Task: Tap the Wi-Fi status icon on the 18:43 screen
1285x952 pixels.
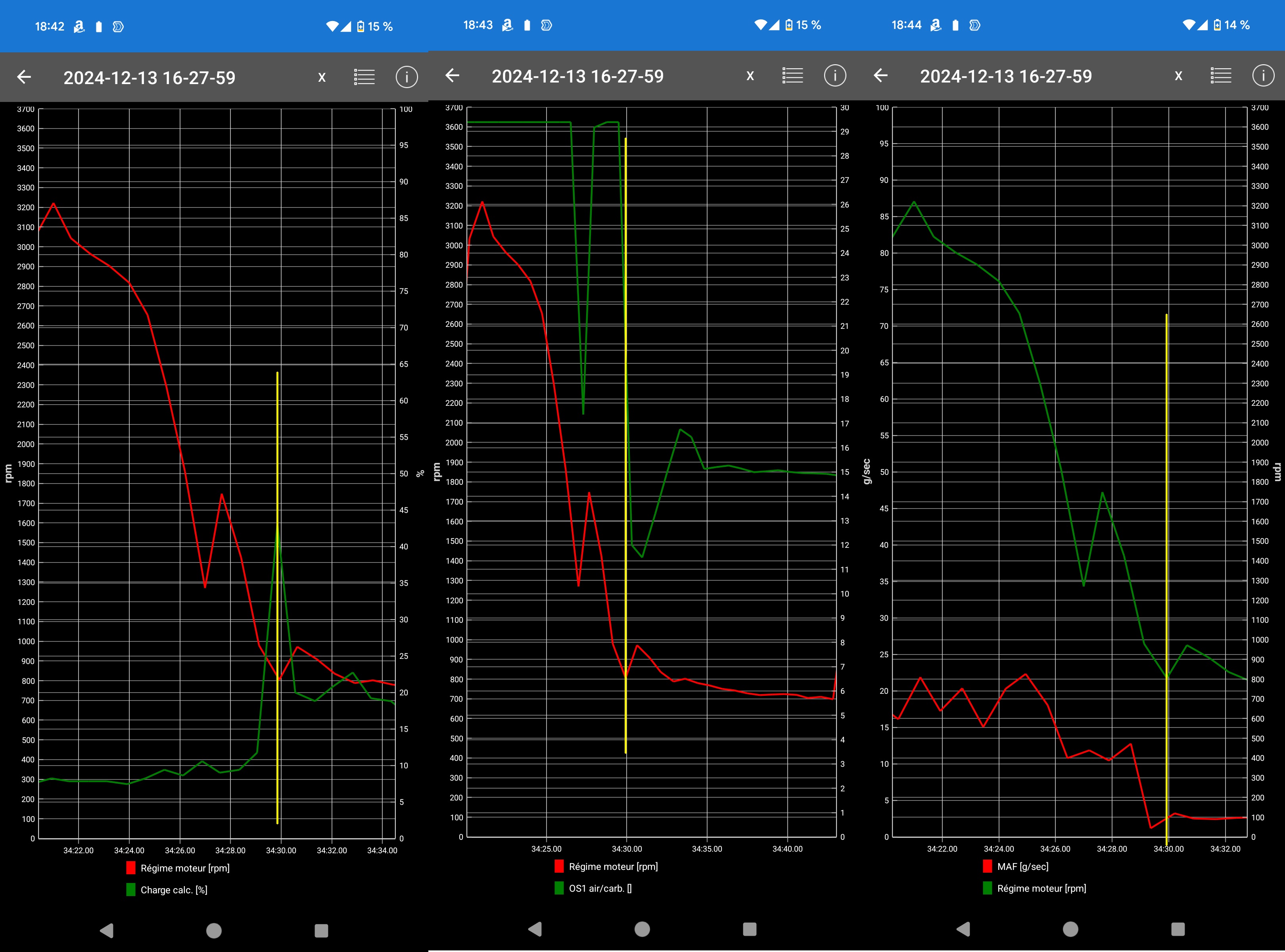Action: [x=761, y=25]
